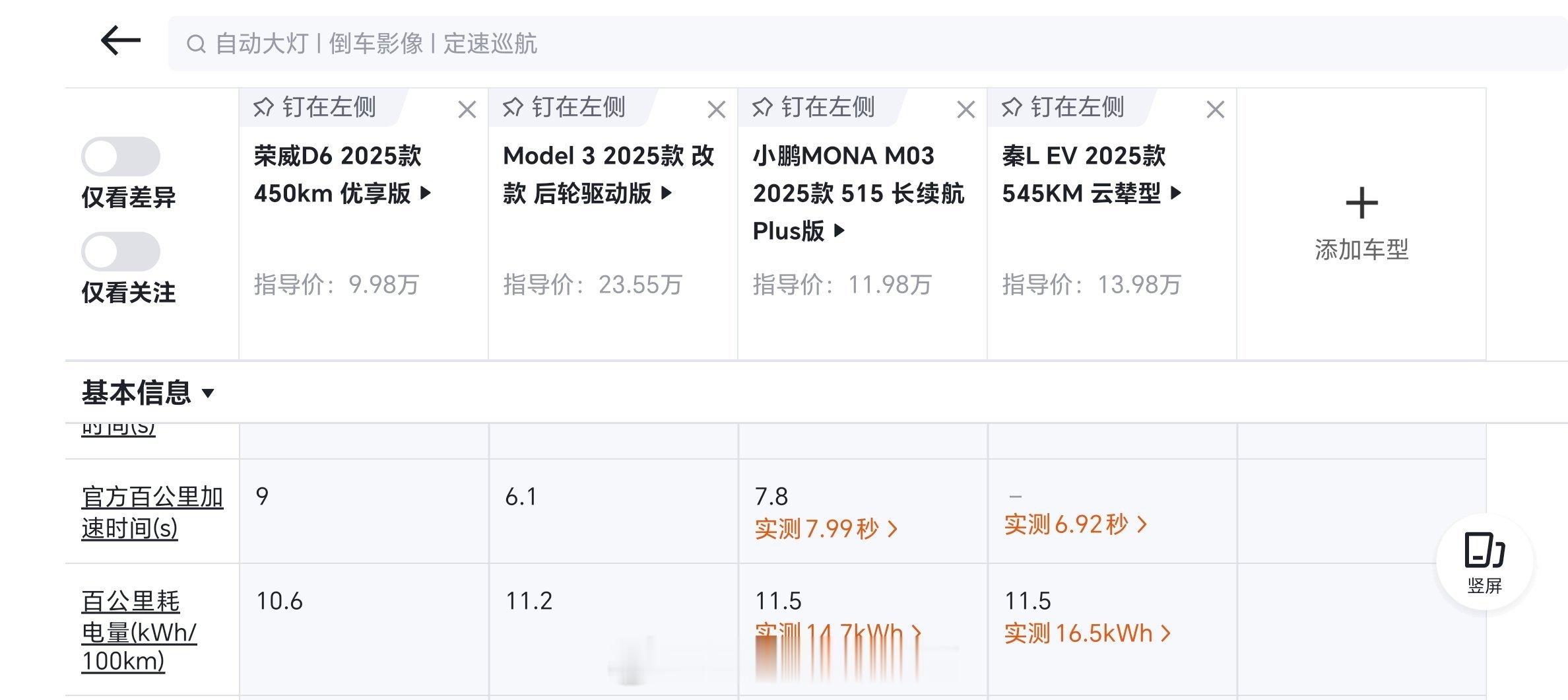Pin Model 3 column to the left
This screenshot has height=700, width=1568.
click(x=564, y=107)
